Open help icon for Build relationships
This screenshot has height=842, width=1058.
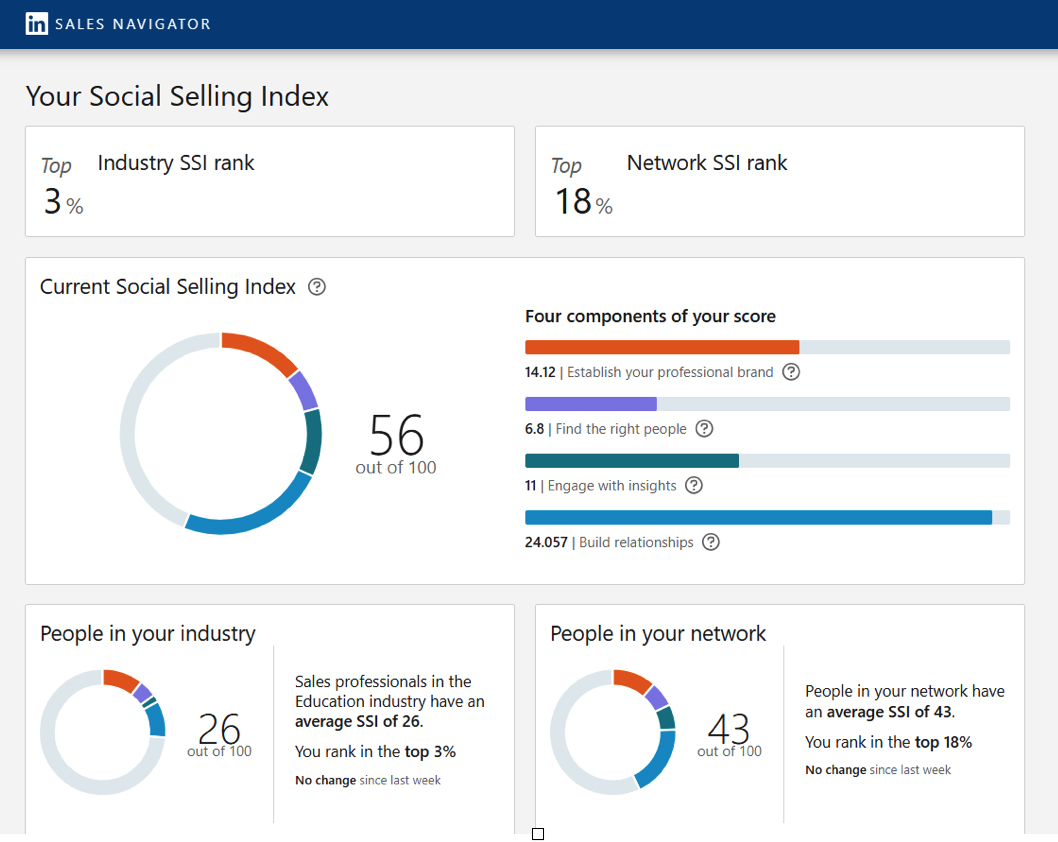[x=711, y=542]
